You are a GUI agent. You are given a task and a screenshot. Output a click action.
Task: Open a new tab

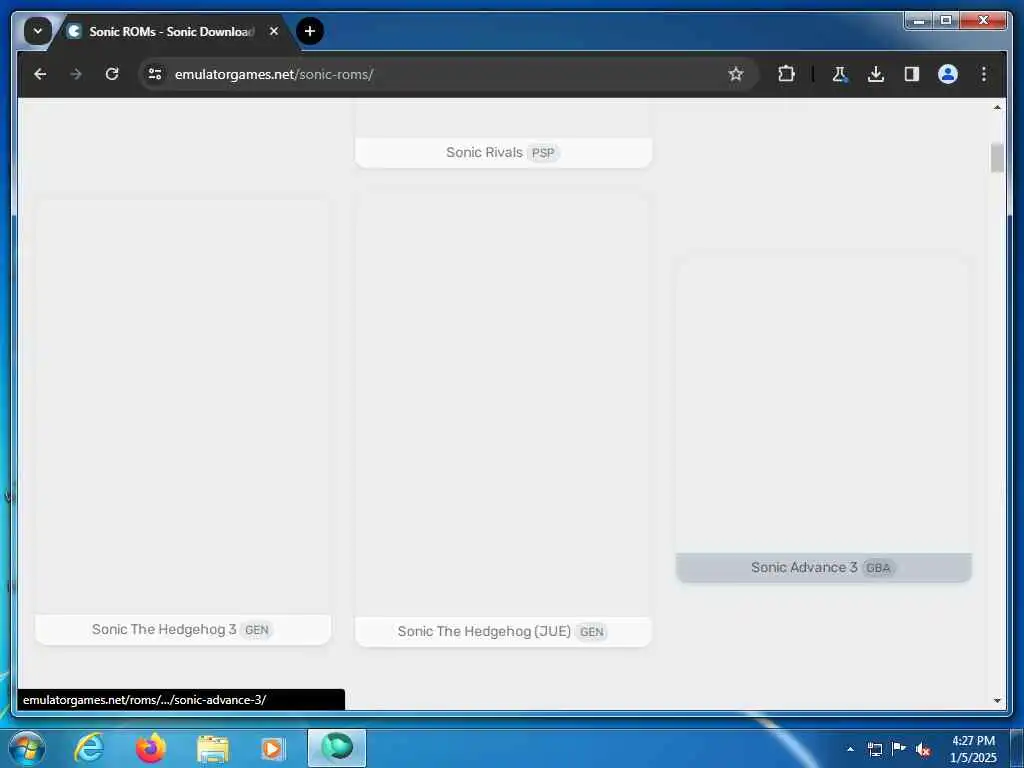310,31
